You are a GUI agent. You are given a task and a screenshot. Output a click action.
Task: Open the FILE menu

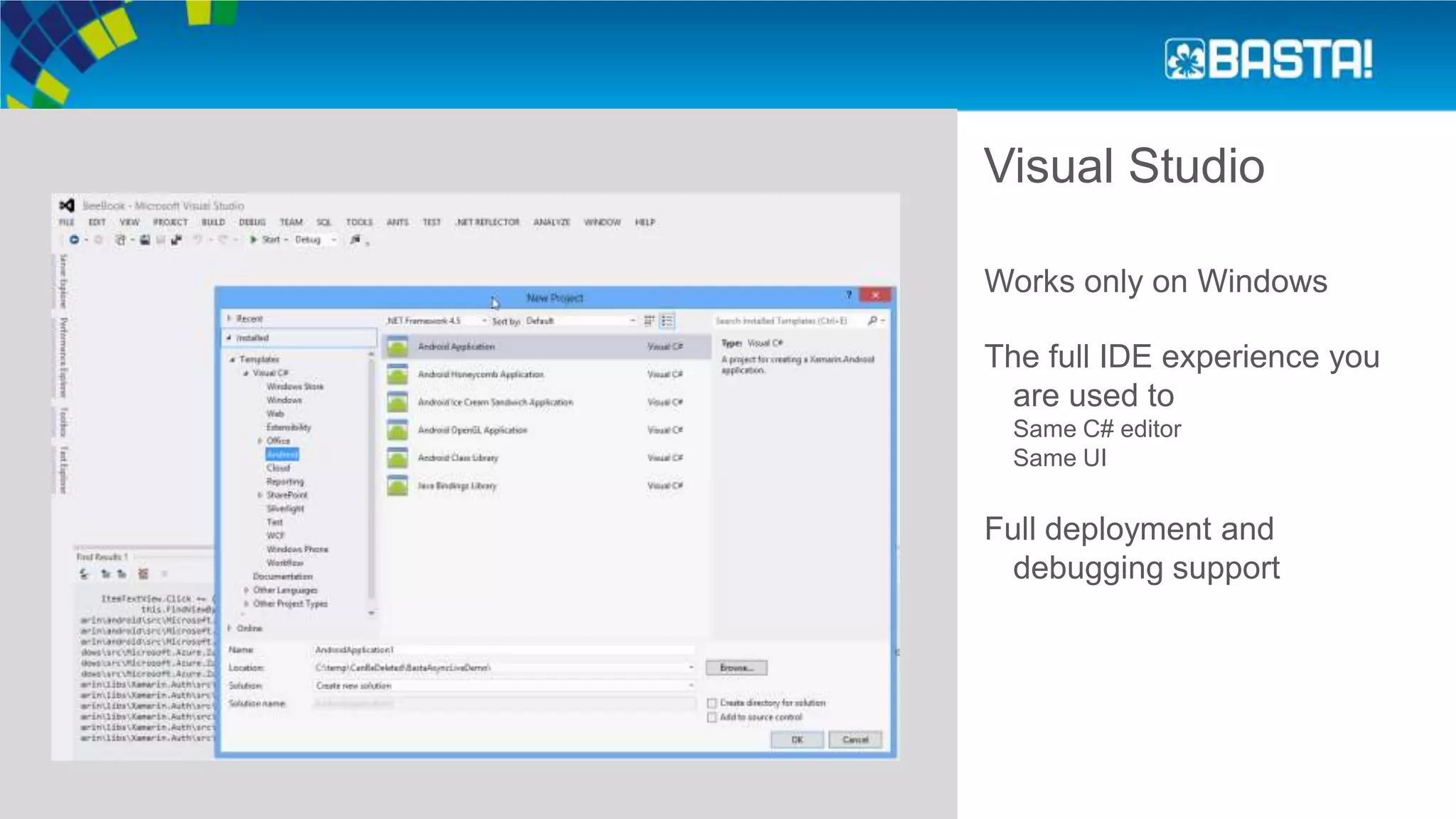tap(66, 223)
